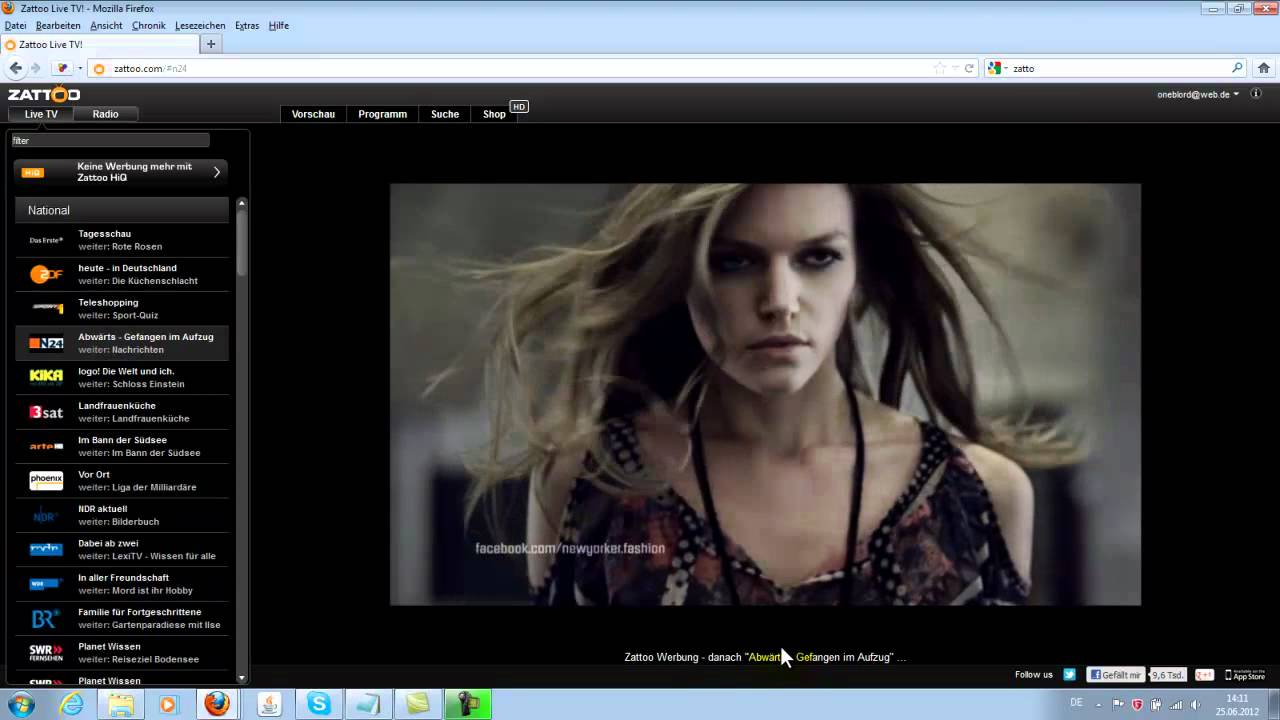Click the DE language indicator
The width and height of the screenshot is (1280, 720).
pos(1076,703)
